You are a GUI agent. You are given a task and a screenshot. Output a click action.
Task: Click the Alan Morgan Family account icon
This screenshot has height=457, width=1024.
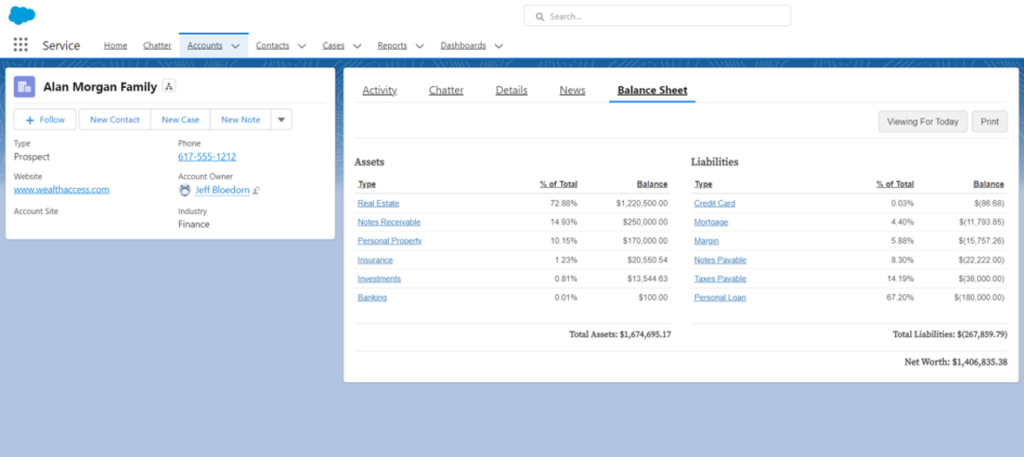point(24,87)
